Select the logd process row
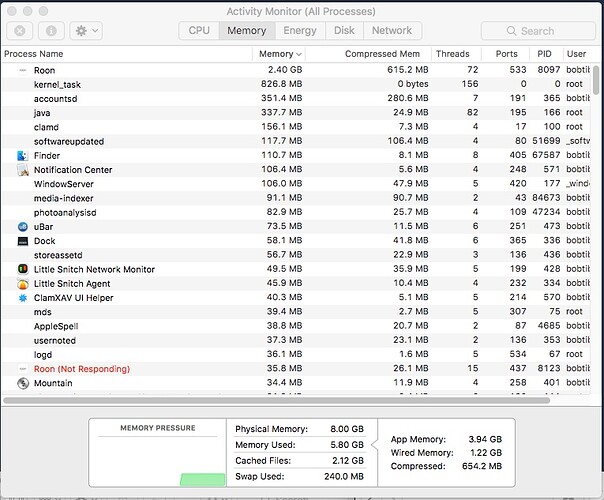The height and width of the screenshot is (500, 604). pyautogui.click(x=296, y=355)
